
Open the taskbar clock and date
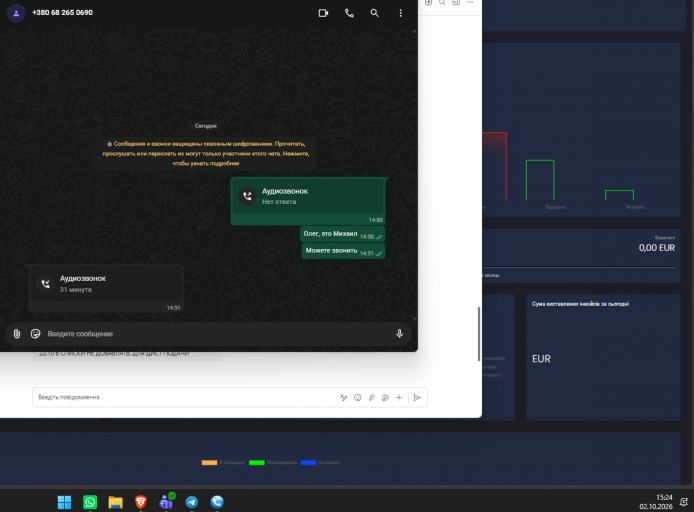(x=656, y=502)
